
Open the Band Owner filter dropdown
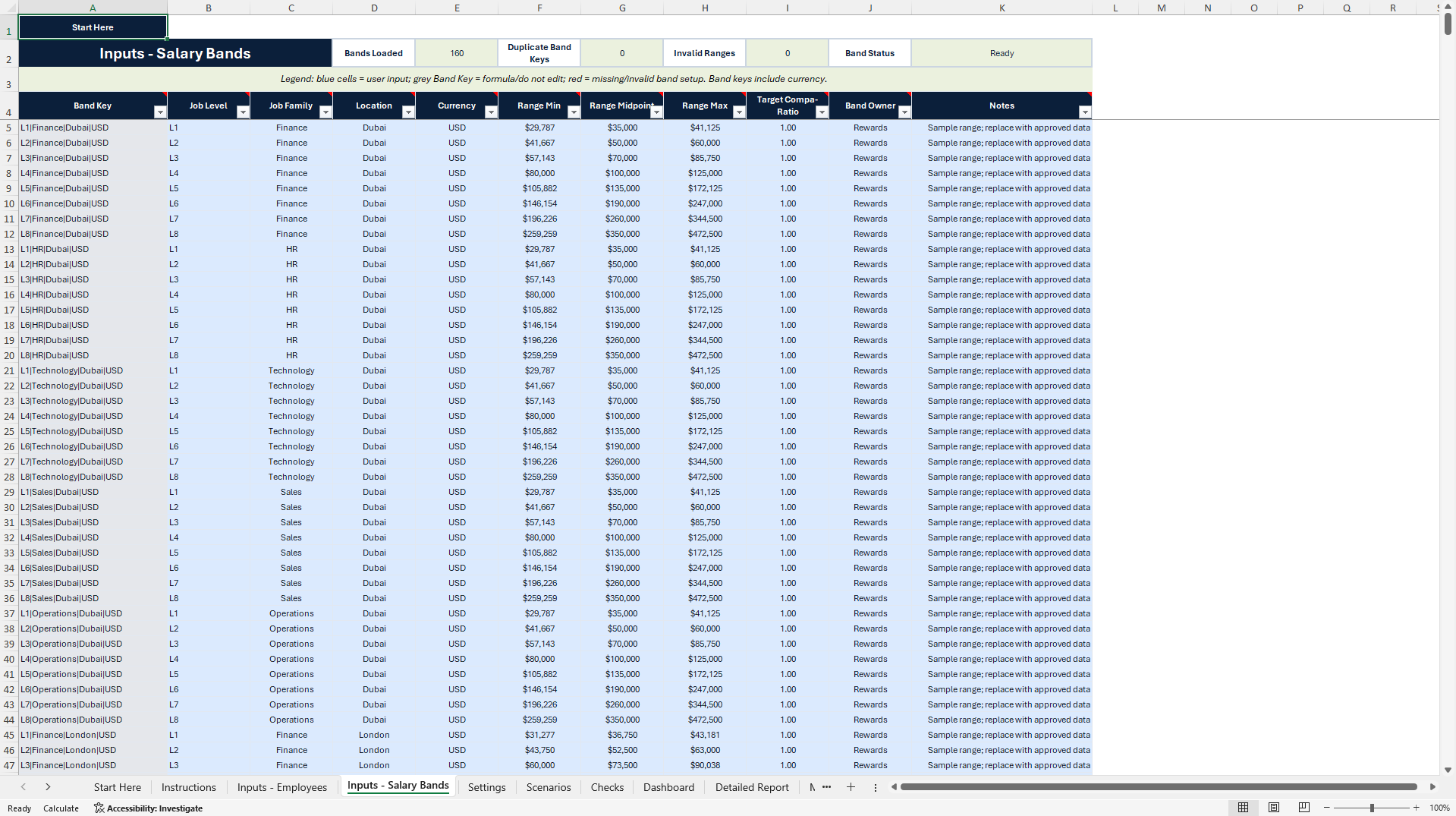pyautogui.click(x=904, y=112)
